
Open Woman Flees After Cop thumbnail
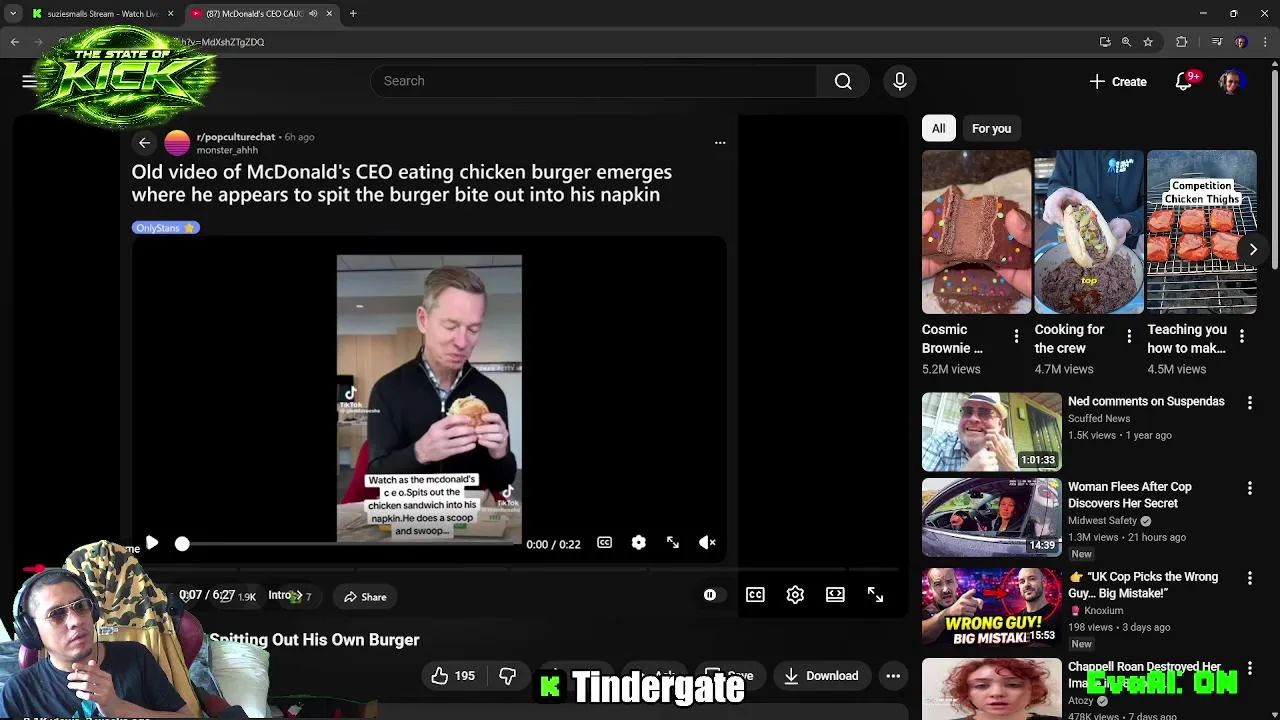click(991, 517)
